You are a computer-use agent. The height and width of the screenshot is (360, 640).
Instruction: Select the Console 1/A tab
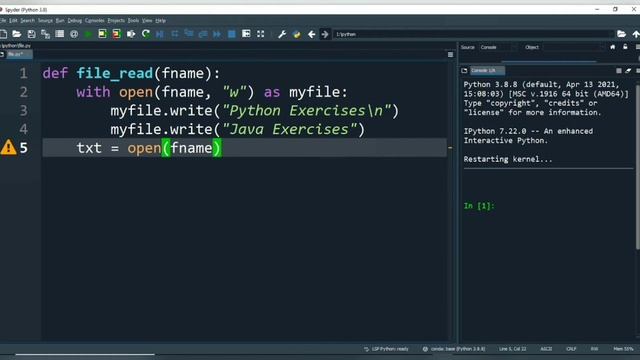487,71
